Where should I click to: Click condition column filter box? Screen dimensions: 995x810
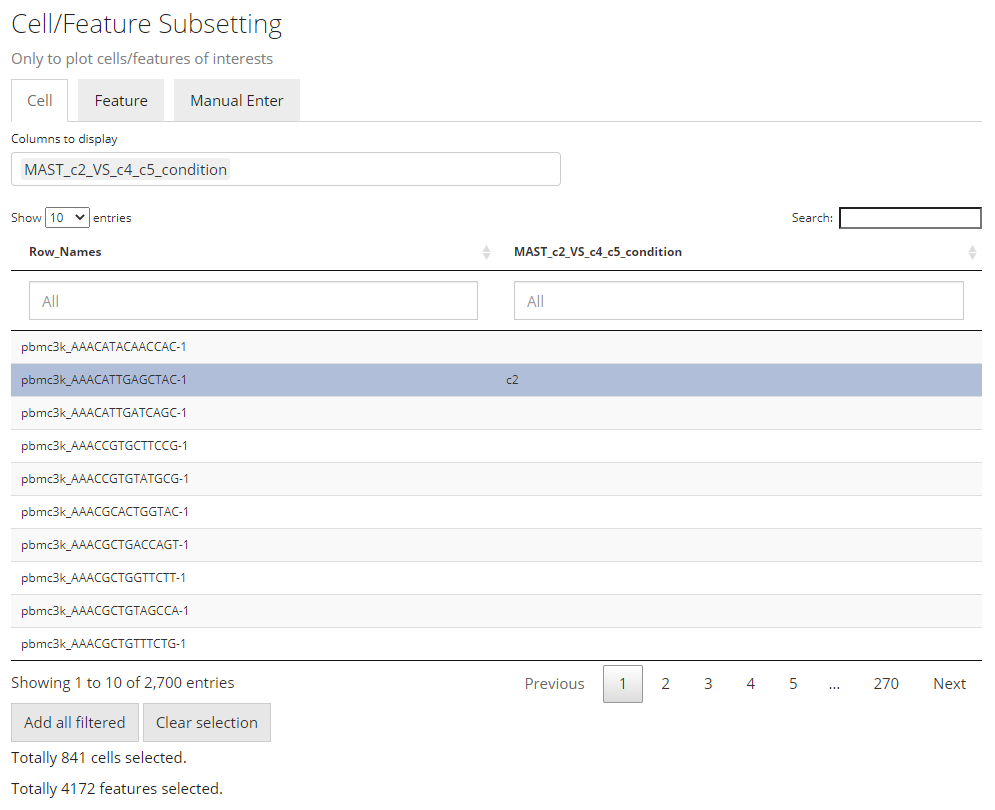pyautogui.click(x=738, y=301)
